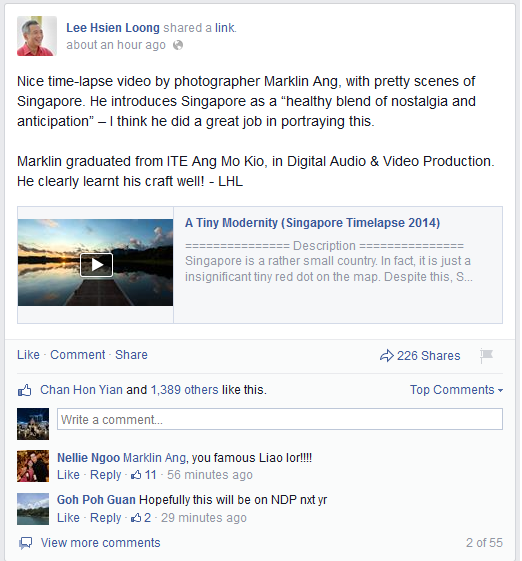522x561 pixels.
Task: Open Lee Hsien Loong's profile picture
Action: tap(37, 36)
